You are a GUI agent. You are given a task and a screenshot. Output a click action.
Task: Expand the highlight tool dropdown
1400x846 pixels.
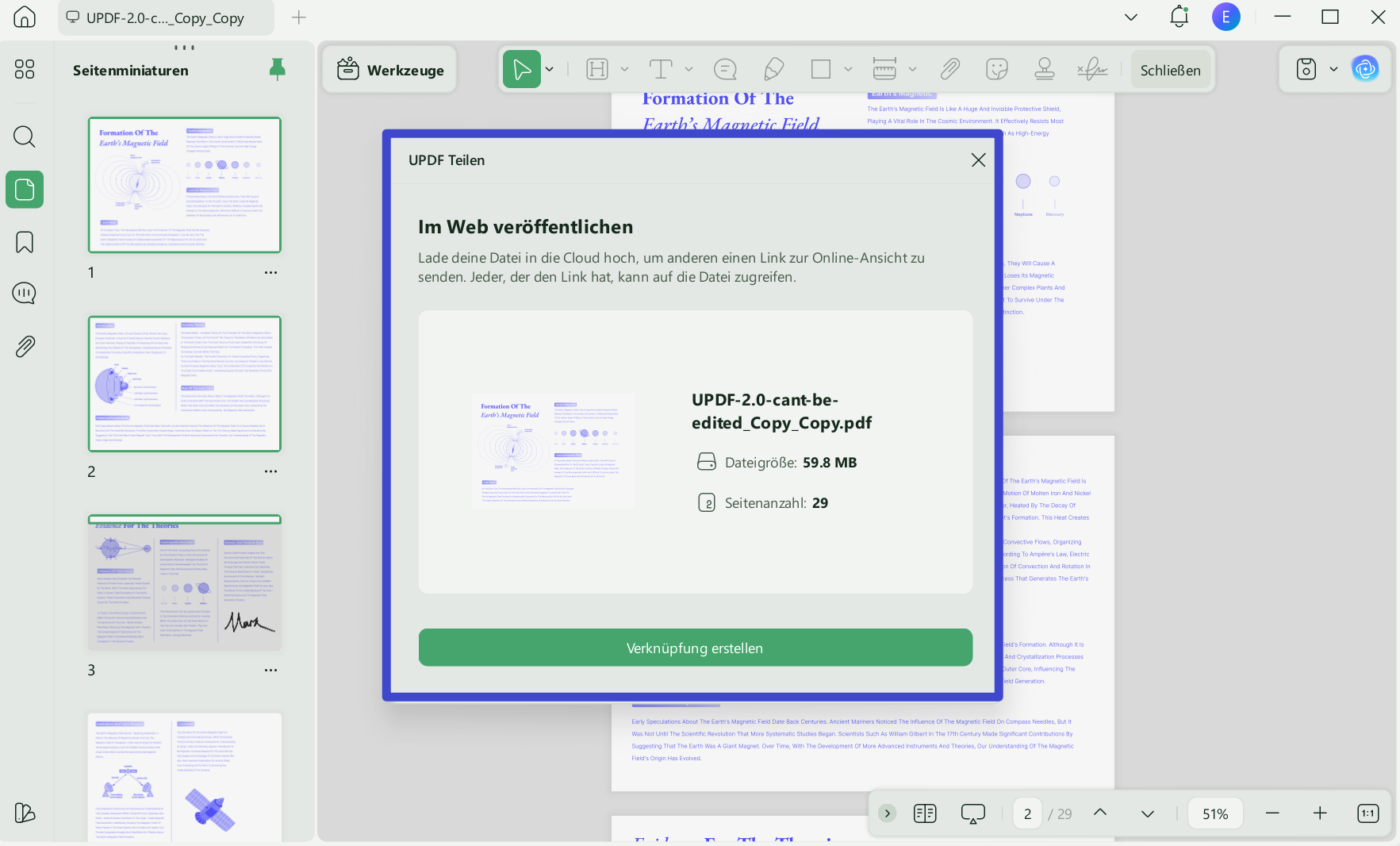(625, 70)
